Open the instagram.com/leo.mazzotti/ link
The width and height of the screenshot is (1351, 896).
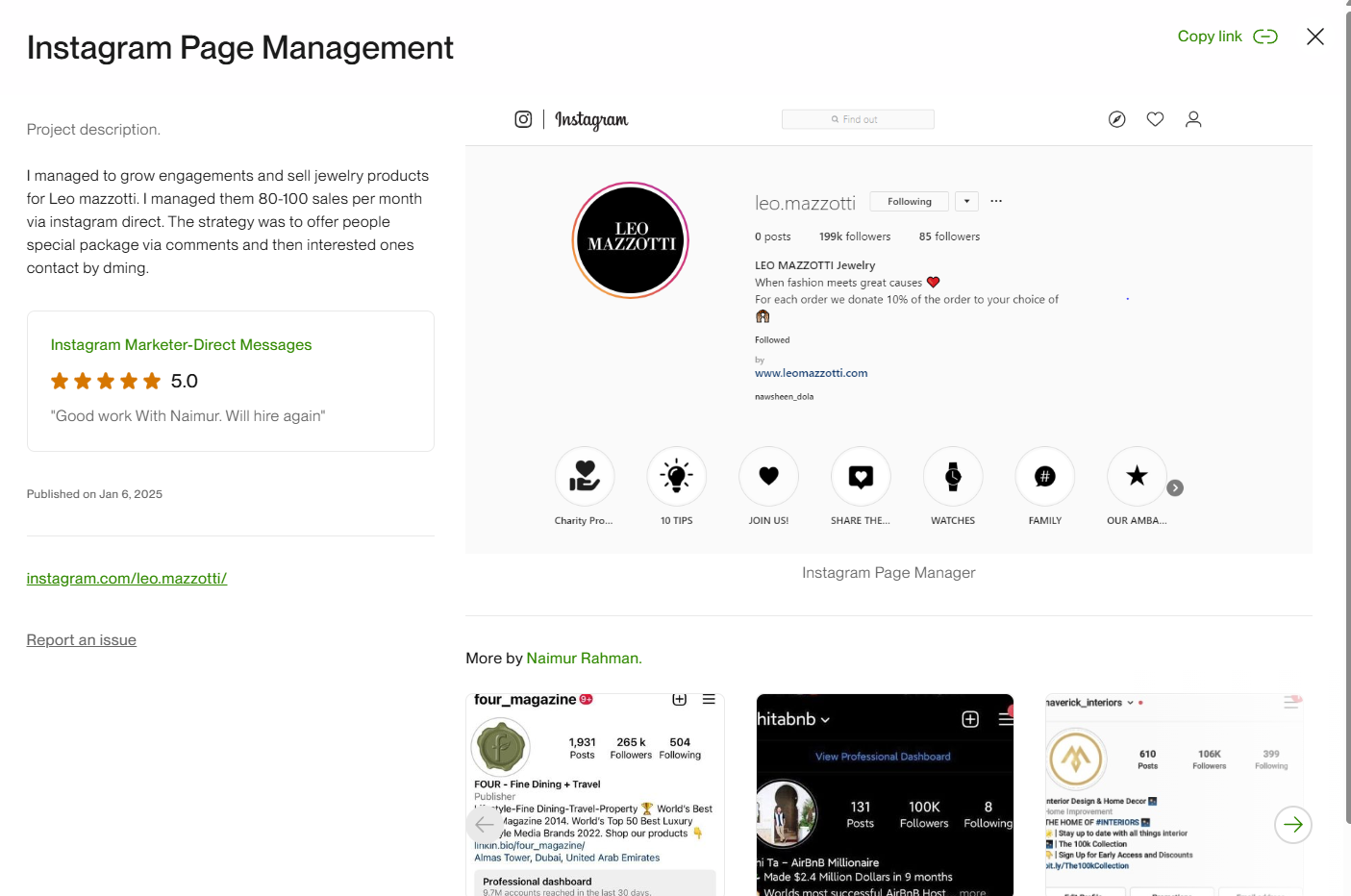tap(127, 579)
